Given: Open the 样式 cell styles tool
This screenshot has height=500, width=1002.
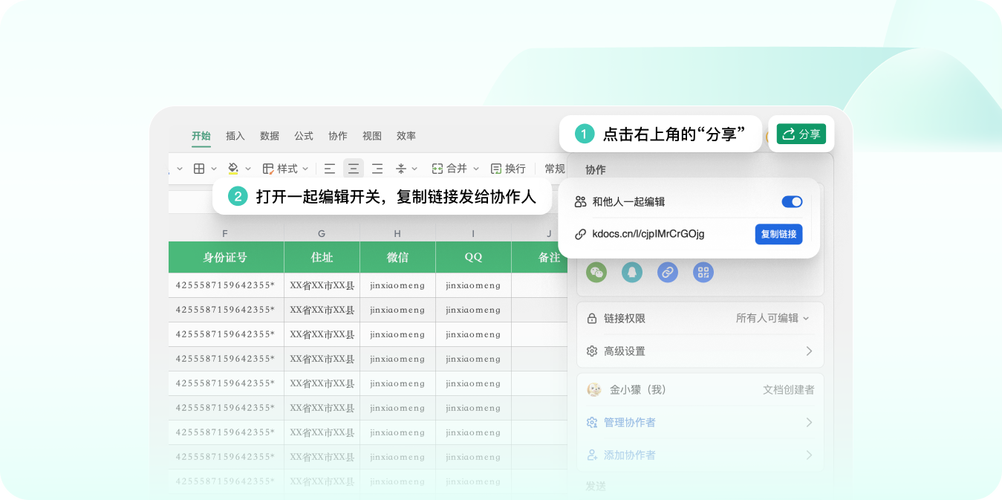Looking at the screenshot, I should click(x=281, y=169).
